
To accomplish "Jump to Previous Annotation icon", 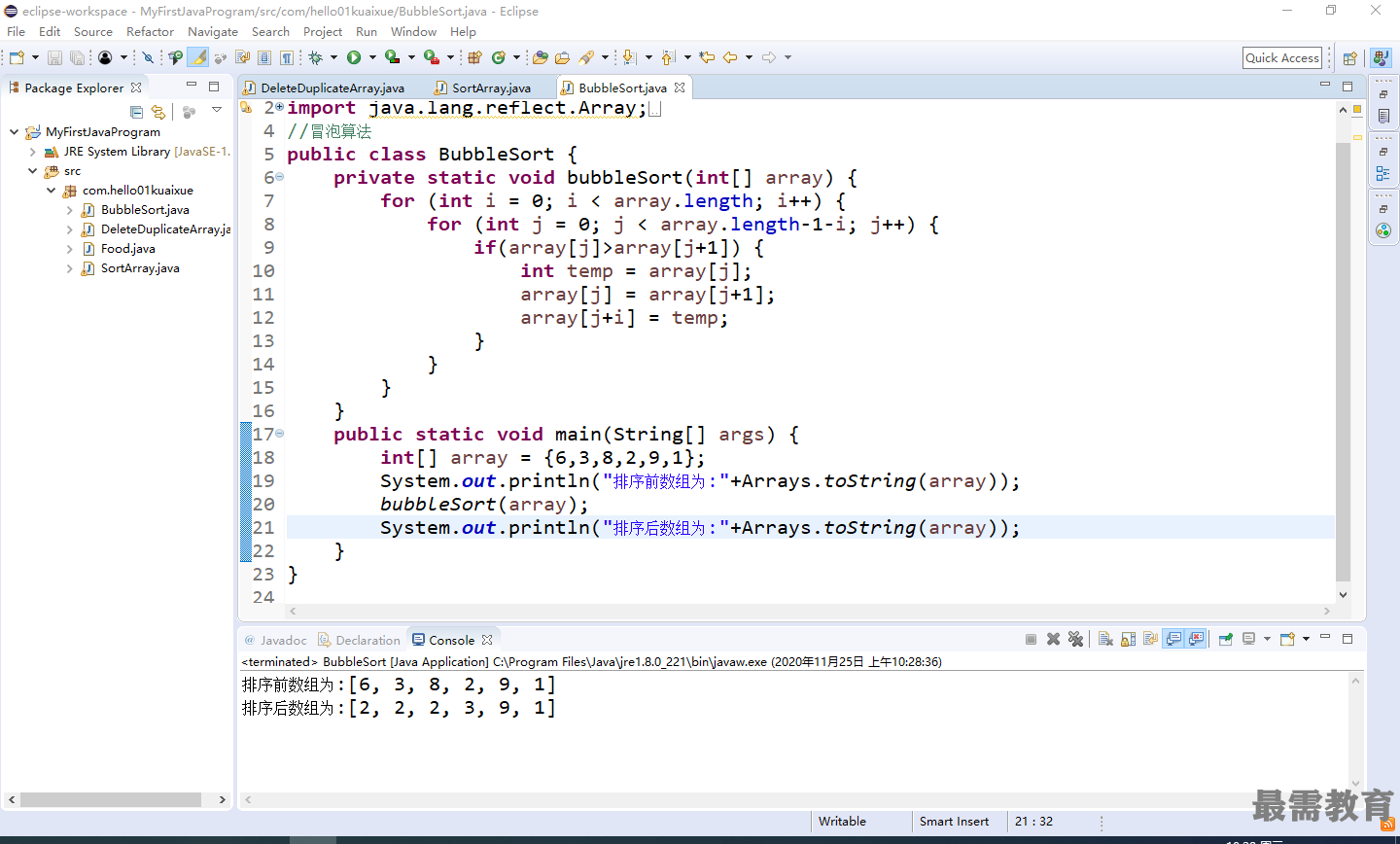I will (x=668, y=57).
